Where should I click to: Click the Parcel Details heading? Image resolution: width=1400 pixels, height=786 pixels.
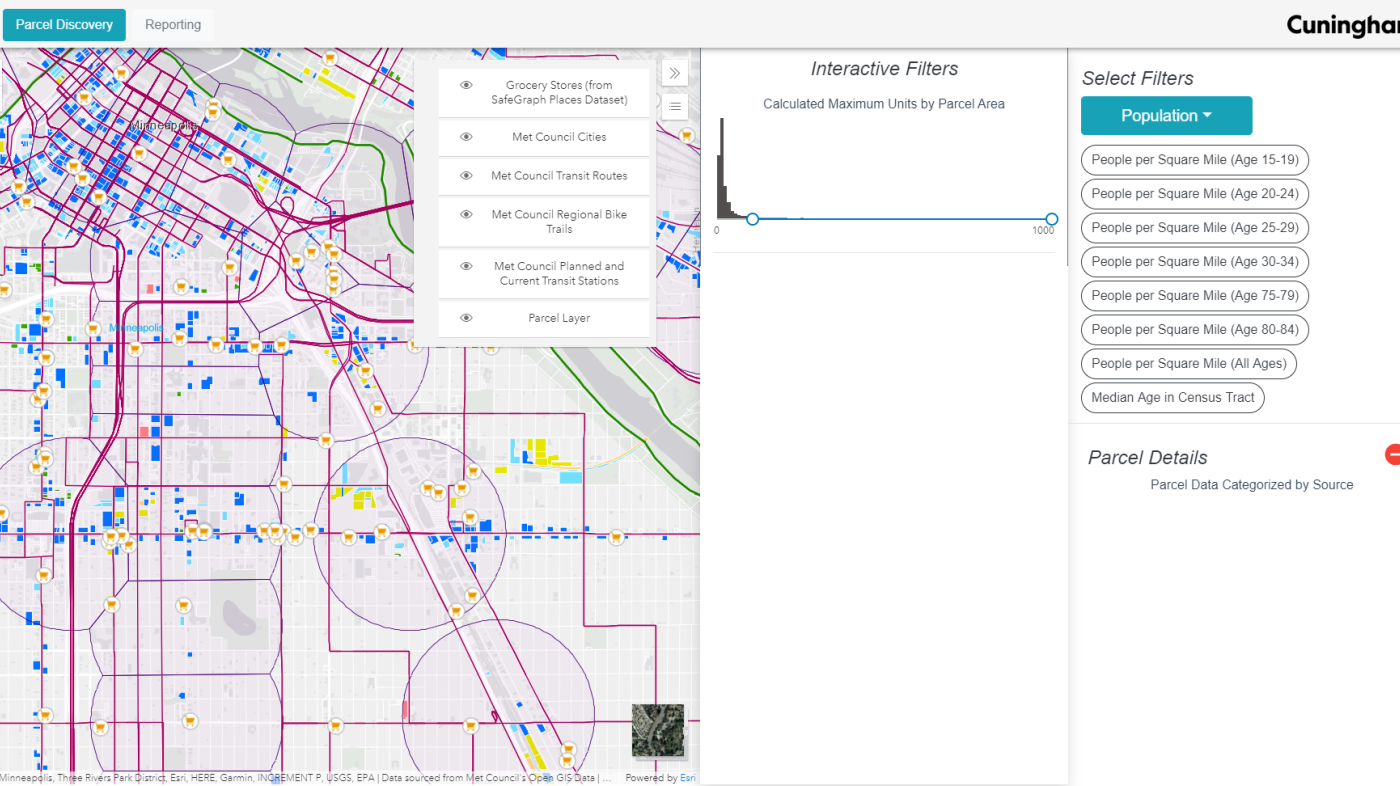coord(1148,457)
